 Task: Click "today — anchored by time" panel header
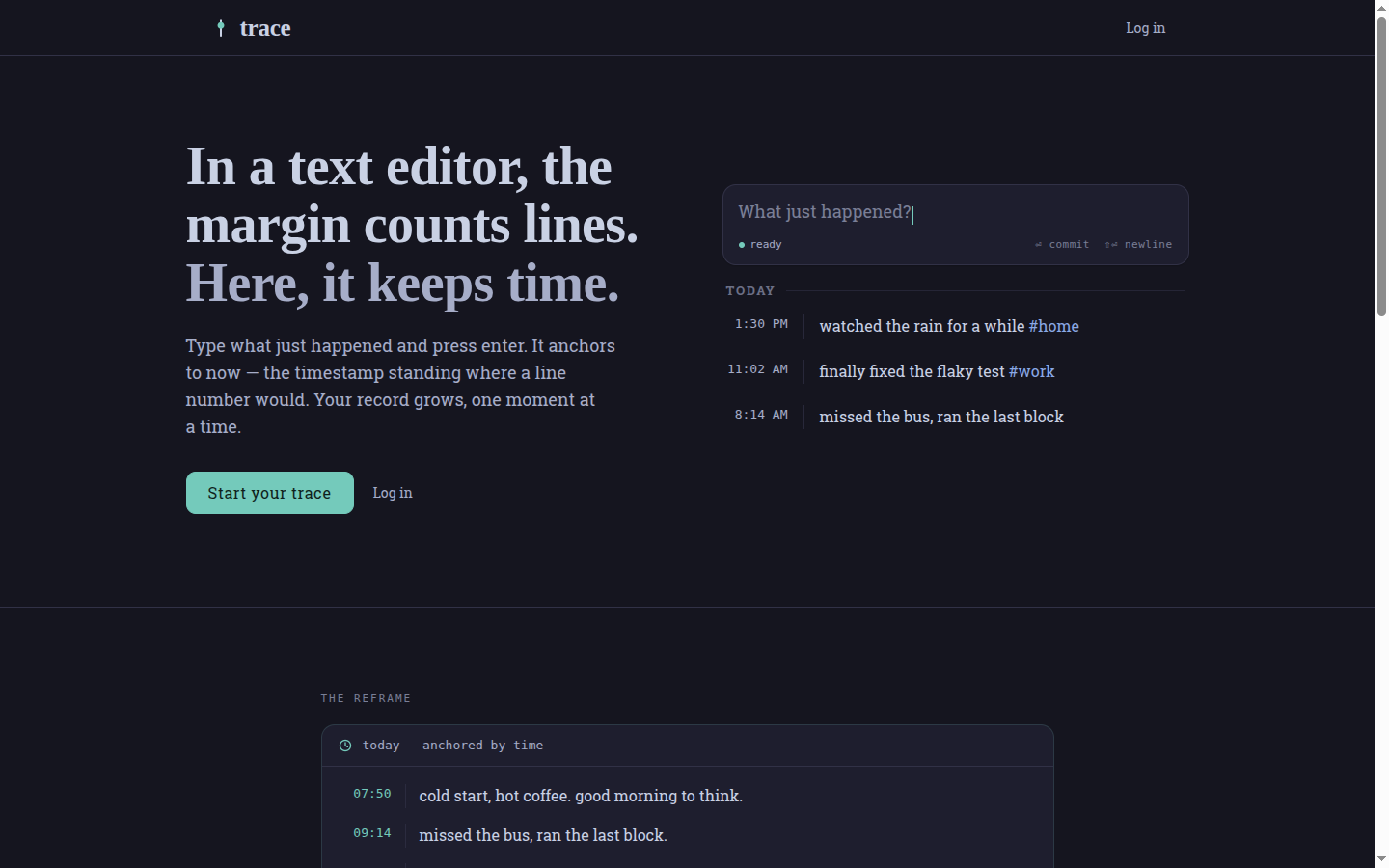point(688,746)
